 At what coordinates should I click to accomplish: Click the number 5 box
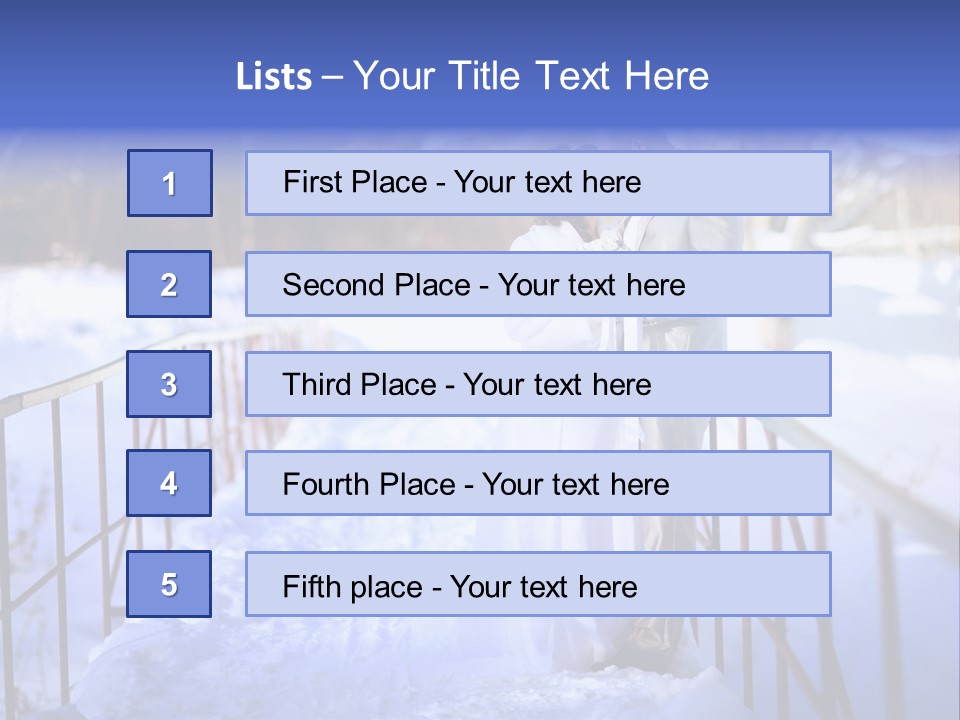pyautogui.click(x=169, y=584)
